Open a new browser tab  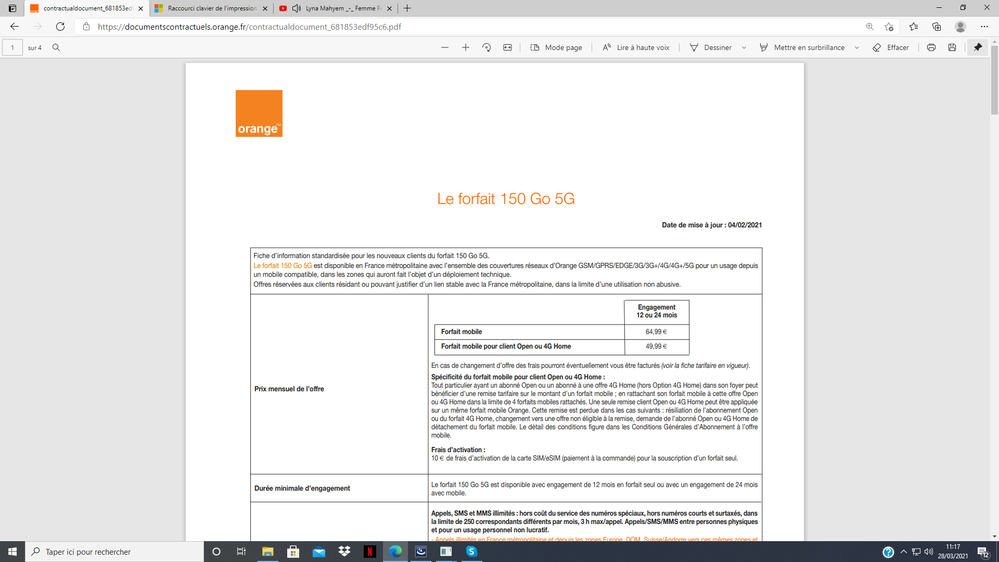(x=407, y=8)
